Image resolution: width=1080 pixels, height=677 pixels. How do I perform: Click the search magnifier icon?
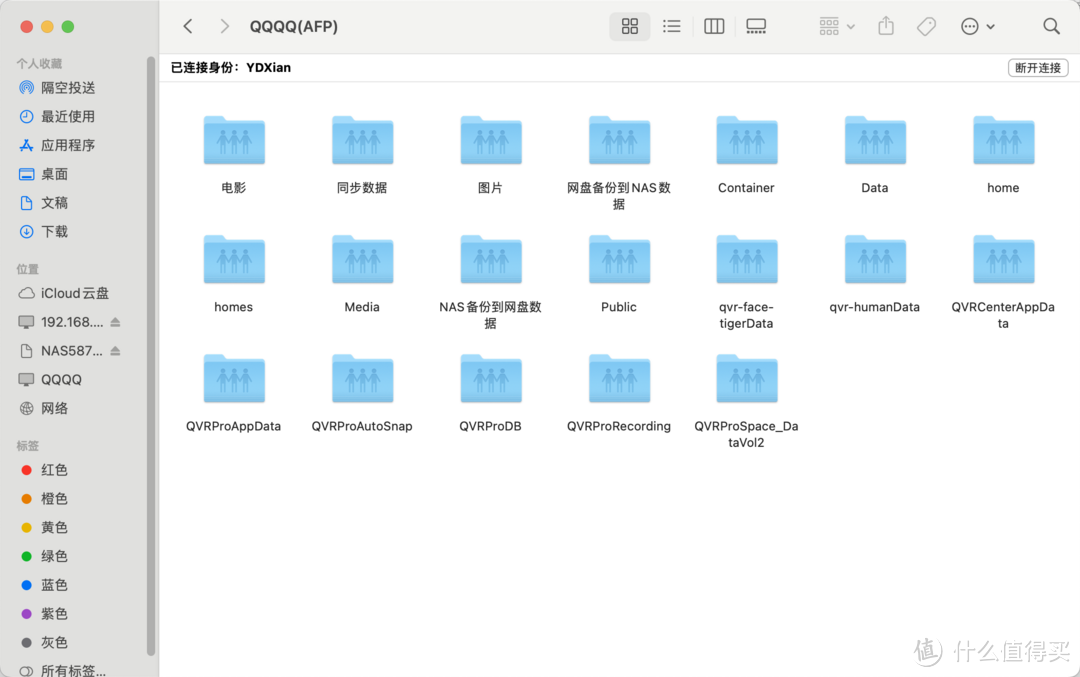pyautogui.click(x=1051, y=27)
